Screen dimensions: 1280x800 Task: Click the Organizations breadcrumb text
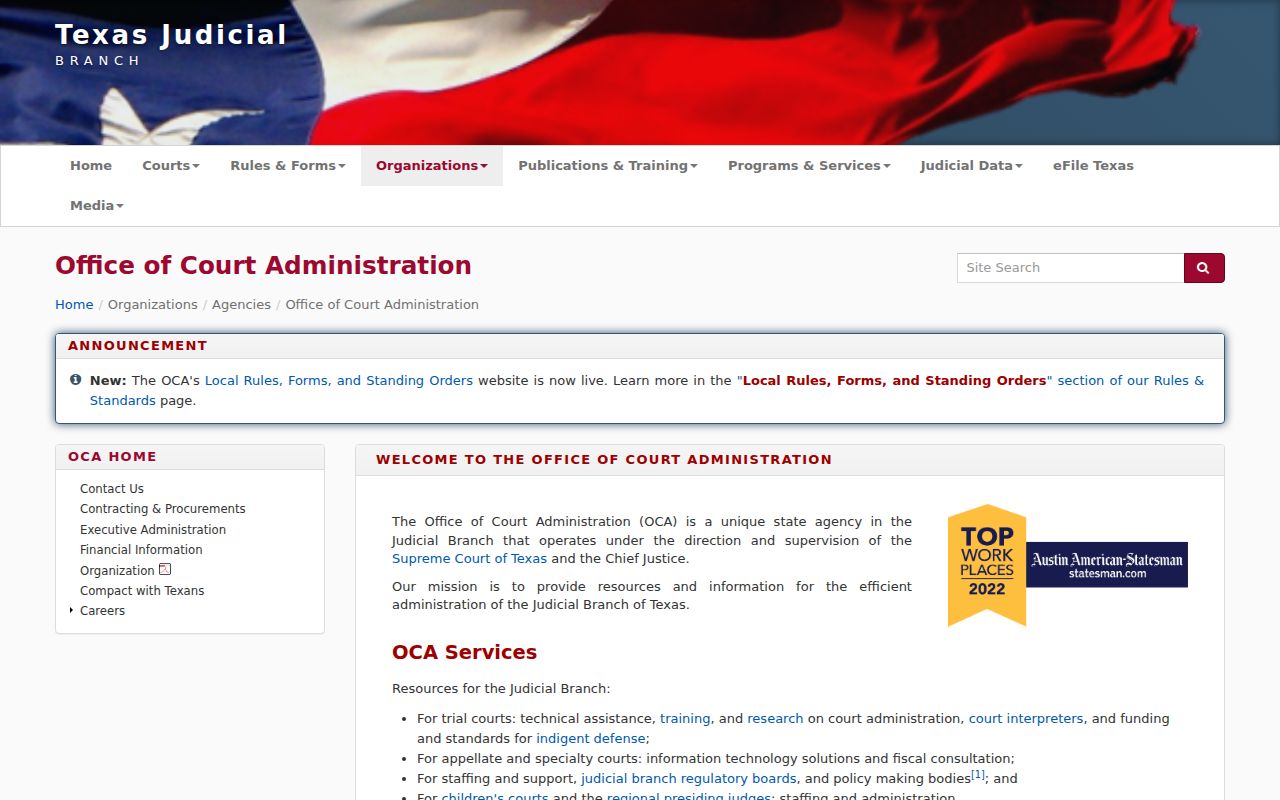tap(153, 305)
